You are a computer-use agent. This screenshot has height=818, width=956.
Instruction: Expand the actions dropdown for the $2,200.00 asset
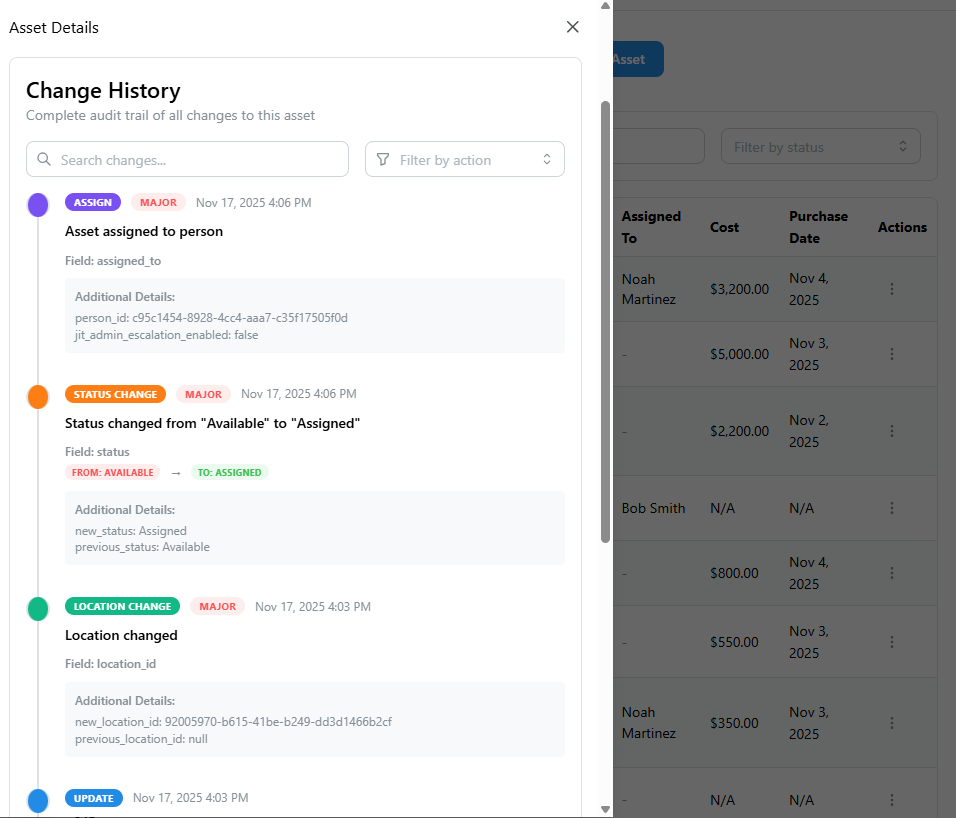tap(891, 431)
